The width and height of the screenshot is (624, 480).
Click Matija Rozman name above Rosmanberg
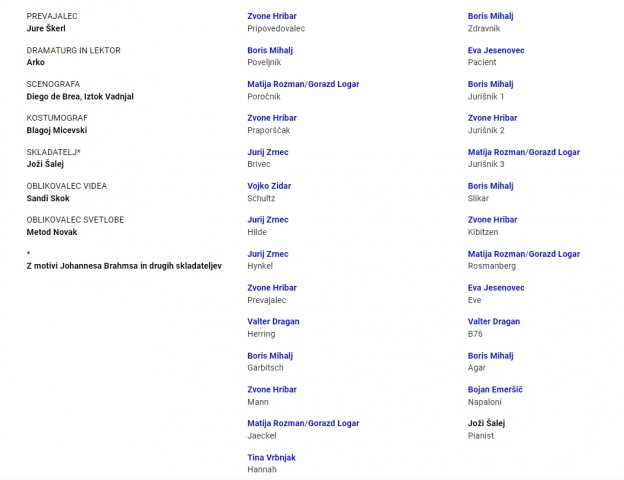pyautogui.click(x=496, y=254)
